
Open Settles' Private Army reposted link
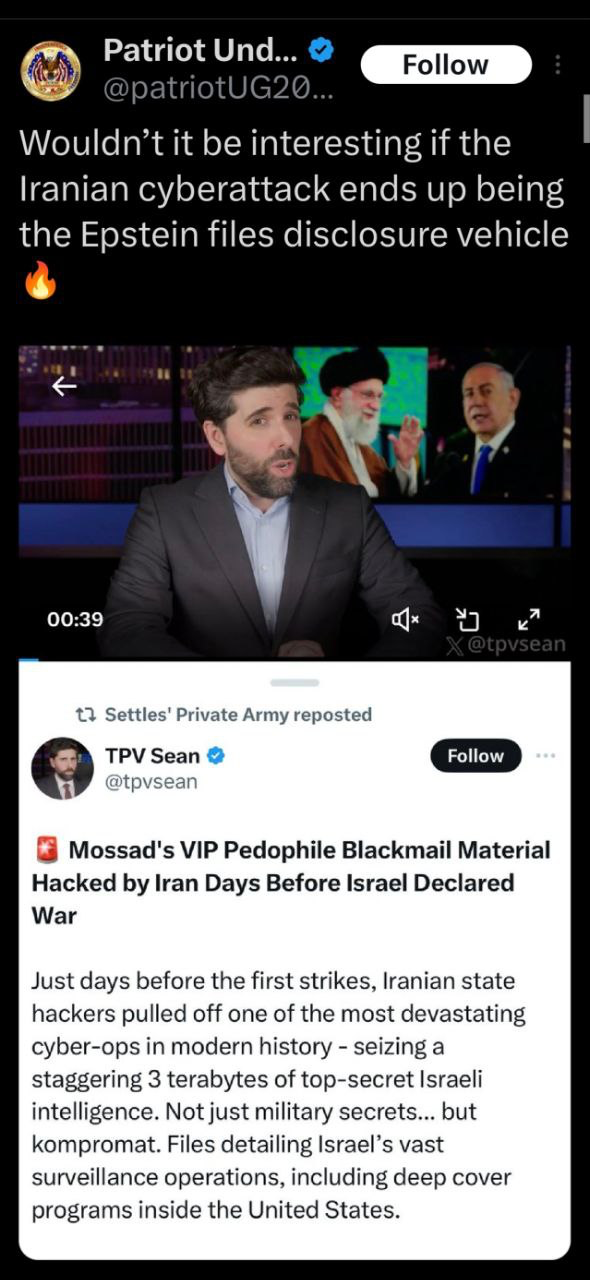pos(238,715)
